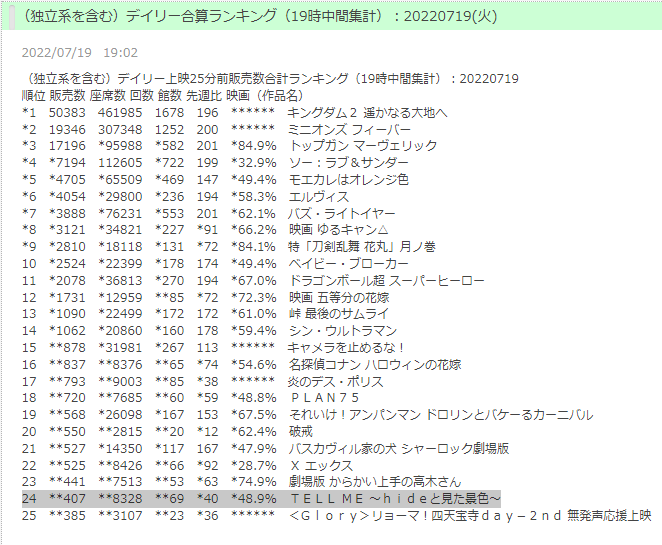Click sales figure **407 in highlighted rank 24 row
The image size is (662, 545).
(x=67, y=499)
